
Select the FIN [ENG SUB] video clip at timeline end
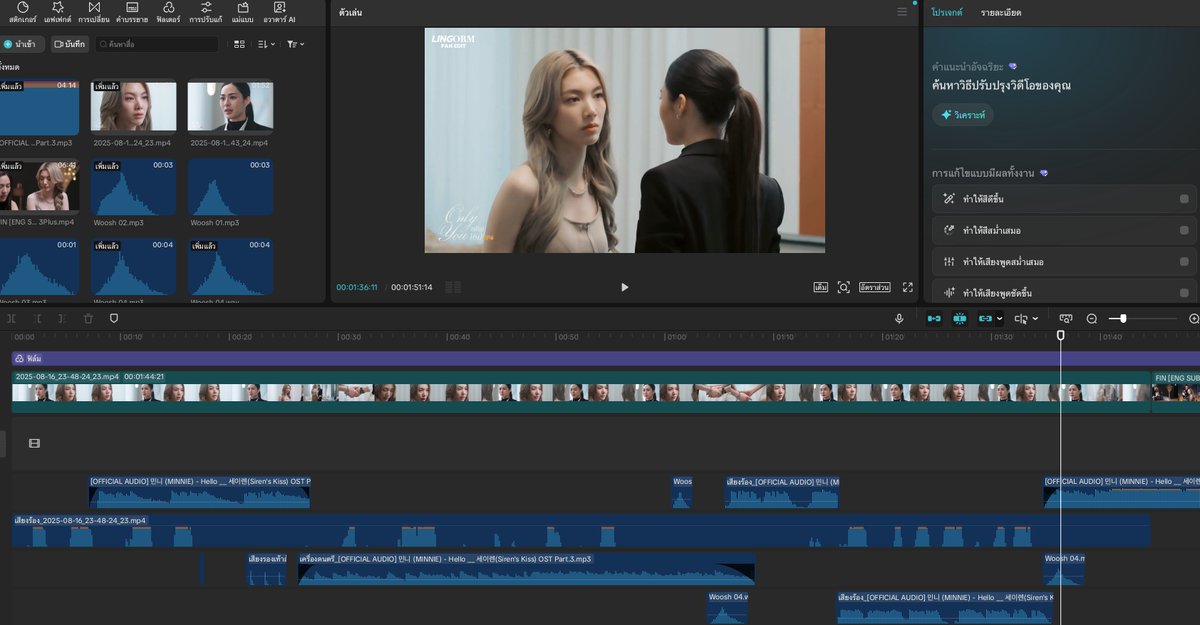tap(1176, 392)
